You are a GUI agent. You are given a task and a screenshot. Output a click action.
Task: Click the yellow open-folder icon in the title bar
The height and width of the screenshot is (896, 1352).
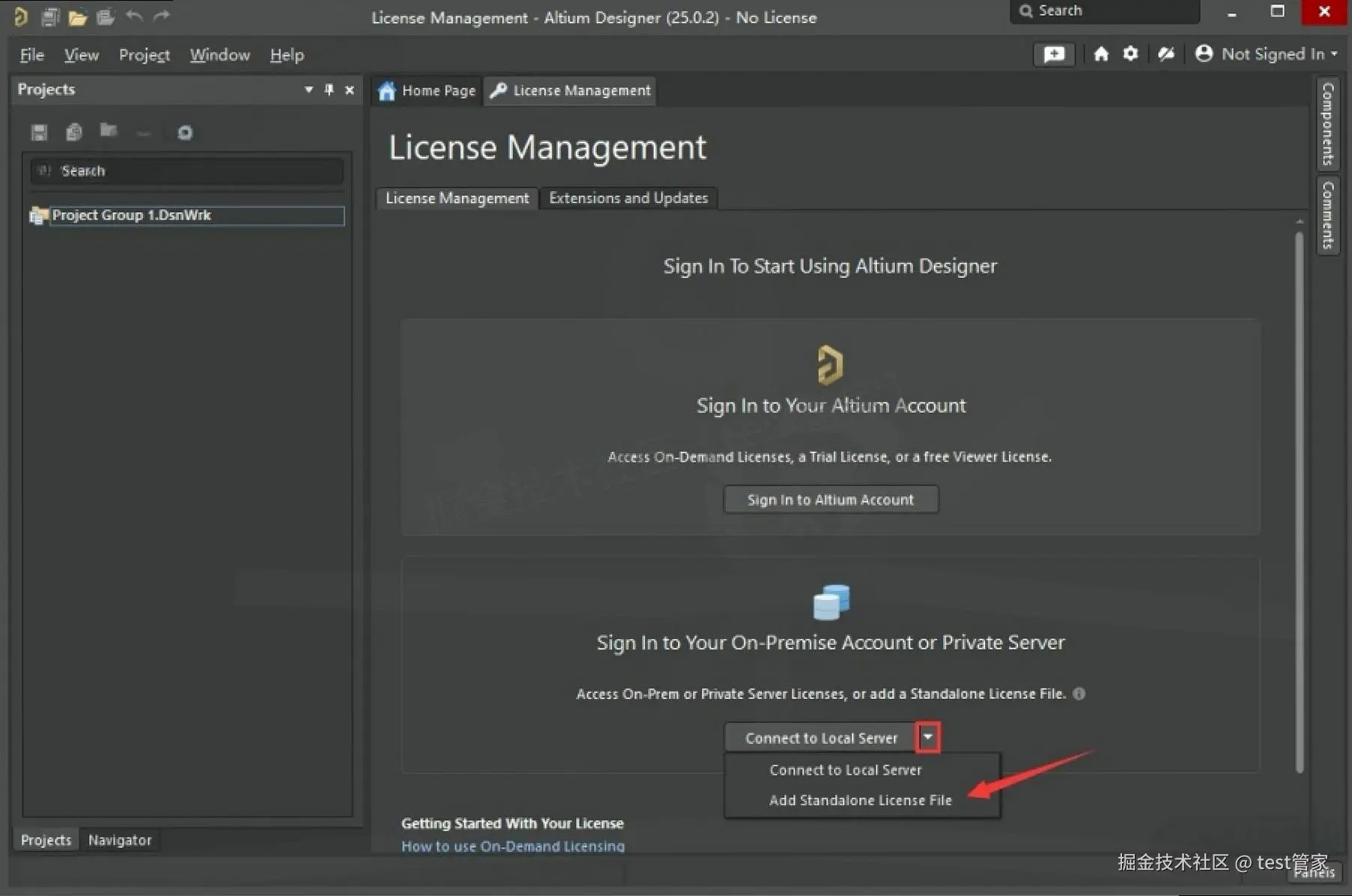[78, 16]
